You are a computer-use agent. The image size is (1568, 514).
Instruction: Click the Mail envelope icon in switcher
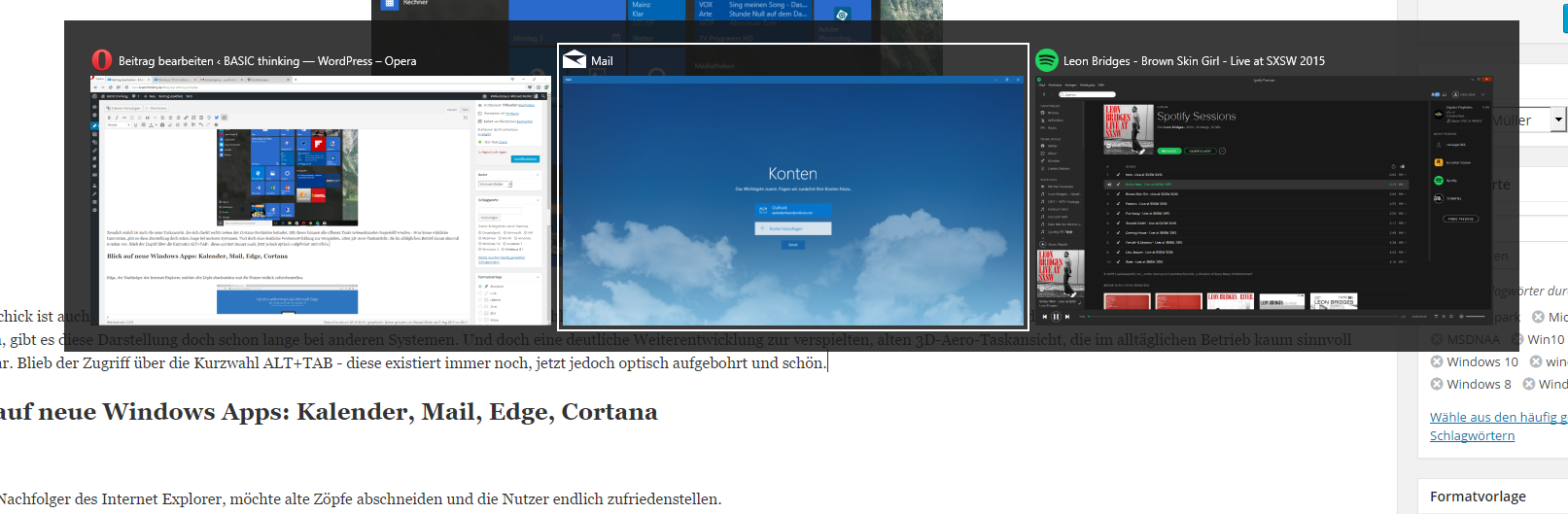click(575, 60)
